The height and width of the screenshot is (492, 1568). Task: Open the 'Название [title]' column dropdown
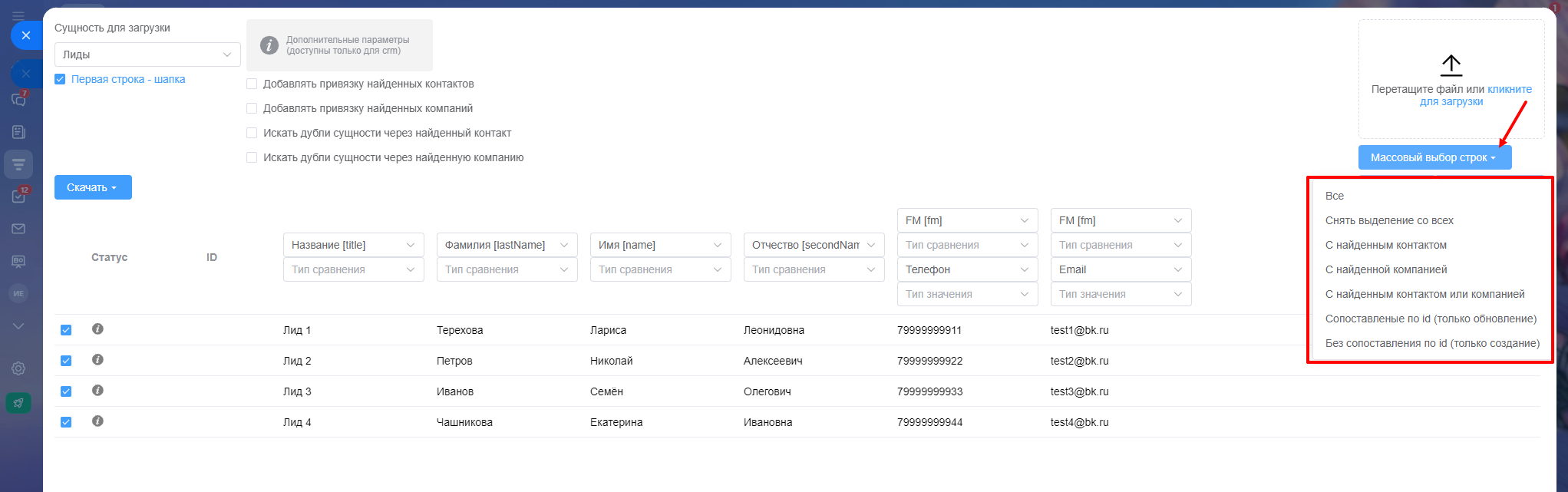(x=354, y=245)
